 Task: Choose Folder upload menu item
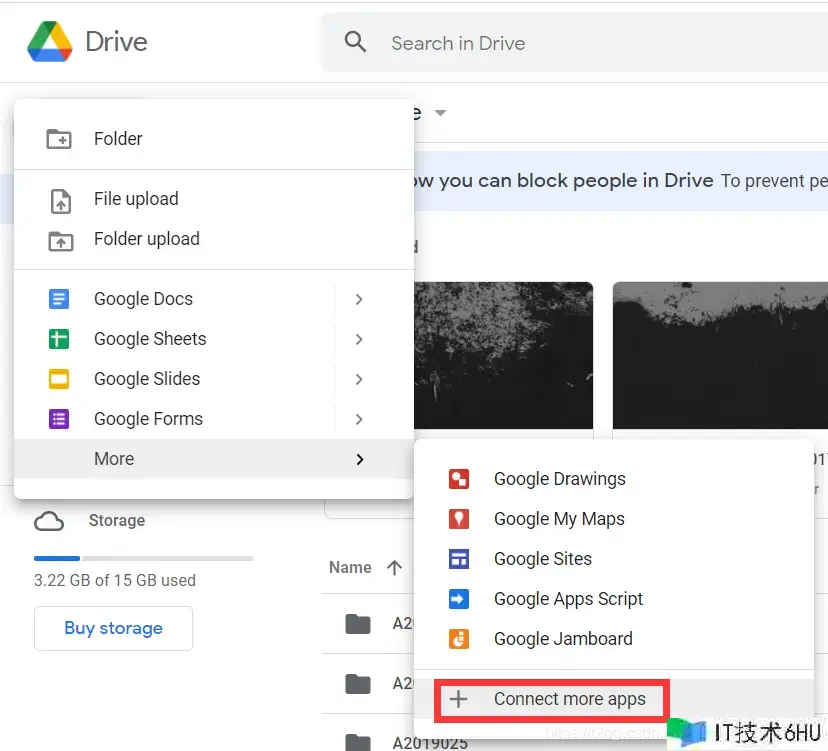pos(214,239)
